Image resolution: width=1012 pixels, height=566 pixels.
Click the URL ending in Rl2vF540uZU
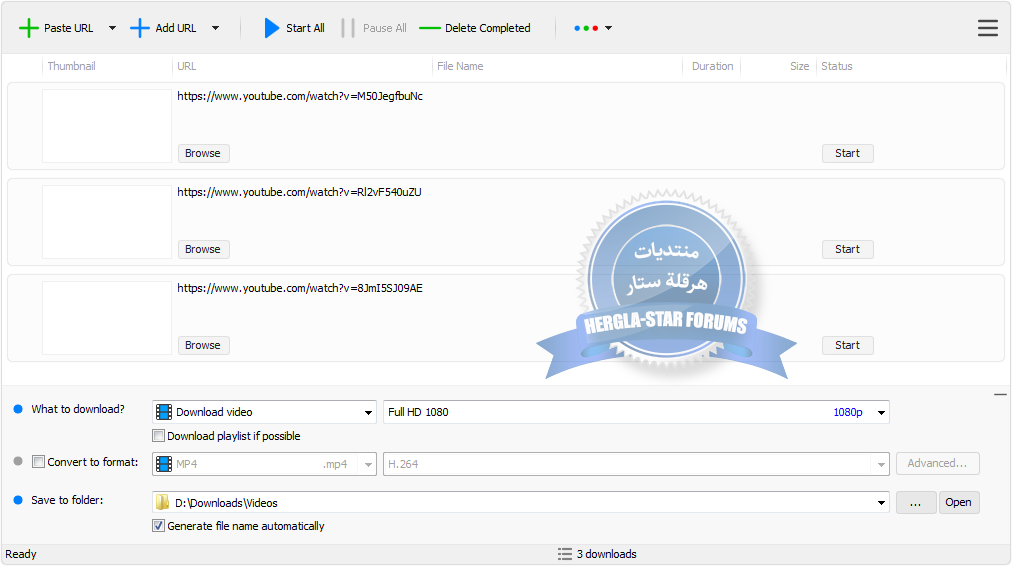[299, 192]
